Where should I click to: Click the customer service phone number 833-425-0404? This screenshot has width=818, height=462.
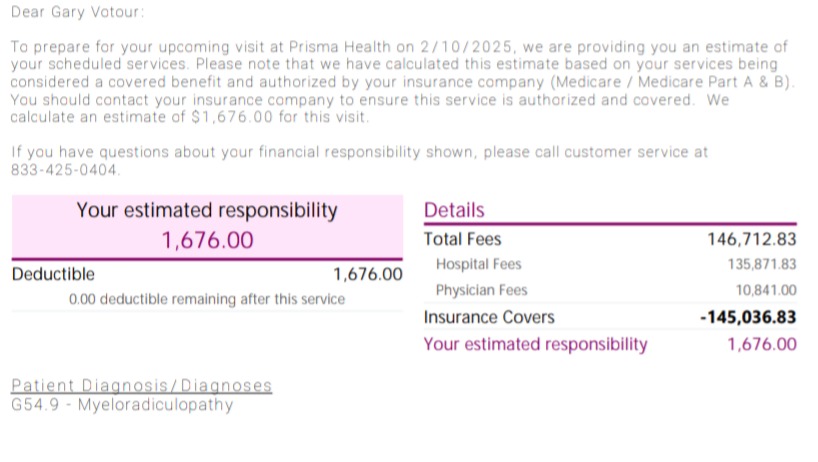[65, 170]
